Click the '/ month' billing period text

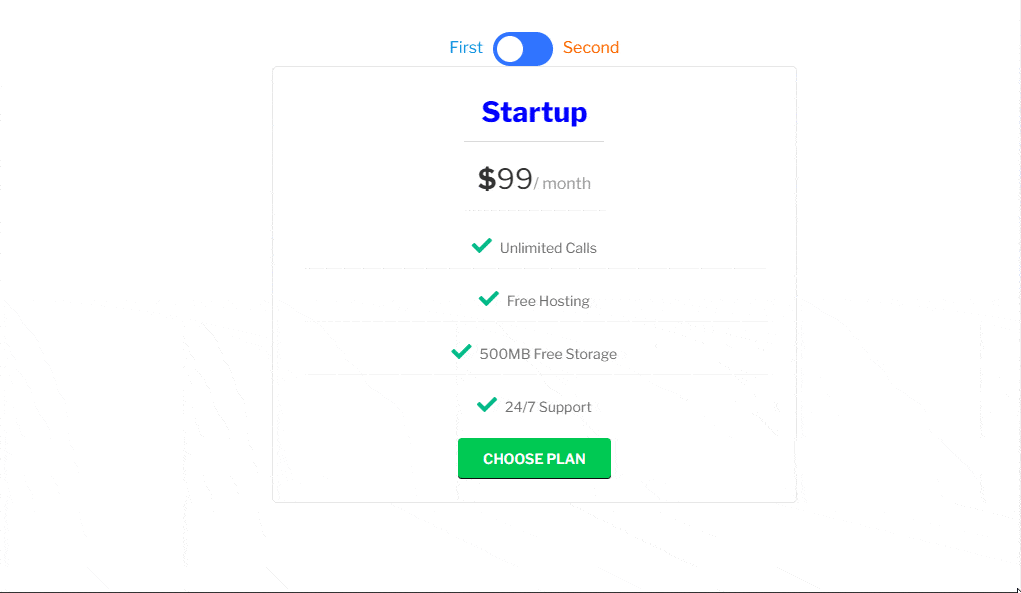[x=562, y=184]
